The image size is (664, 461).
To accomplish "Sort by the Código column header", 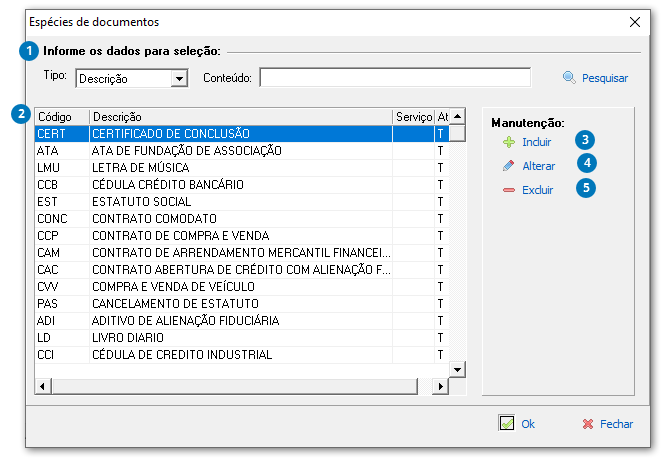I will (61, 117).
